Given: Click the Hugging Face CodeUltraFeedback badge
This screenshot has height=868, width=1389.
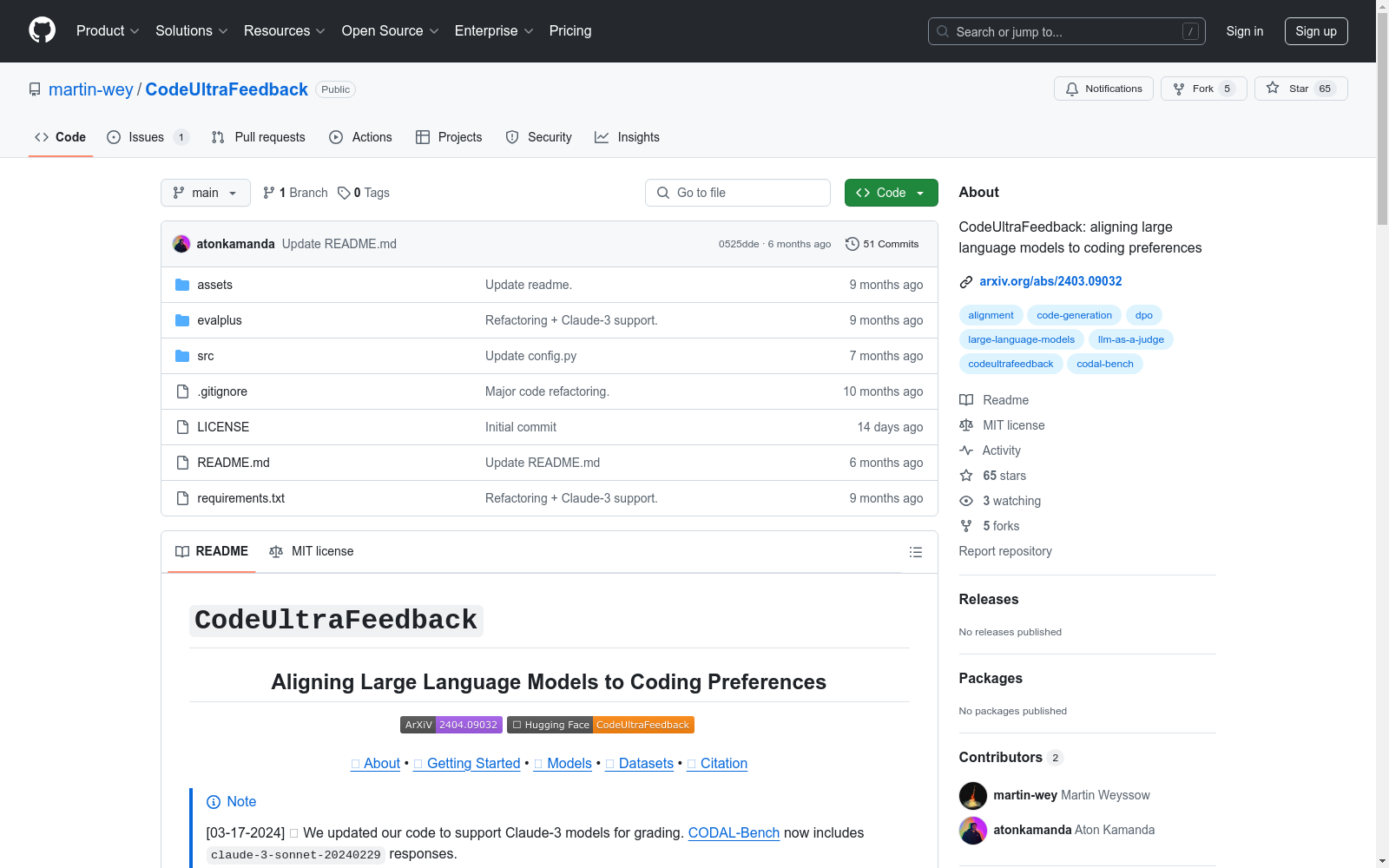Looking at the screenshot, I should coord(601,725).
